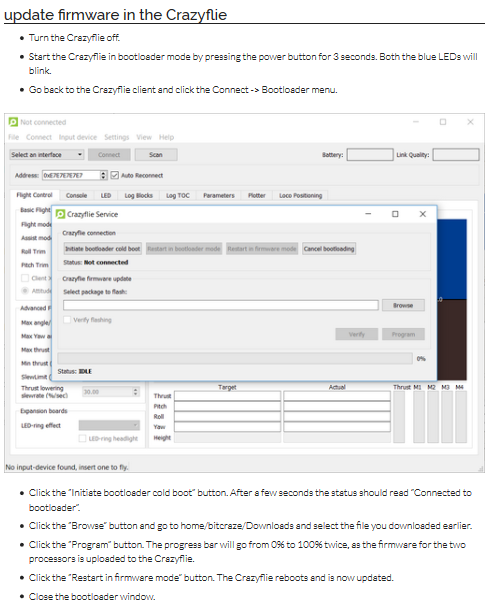Switch to the Log Blocks tab
Viewport: 499px width, 616px height.
coord(139,196)
